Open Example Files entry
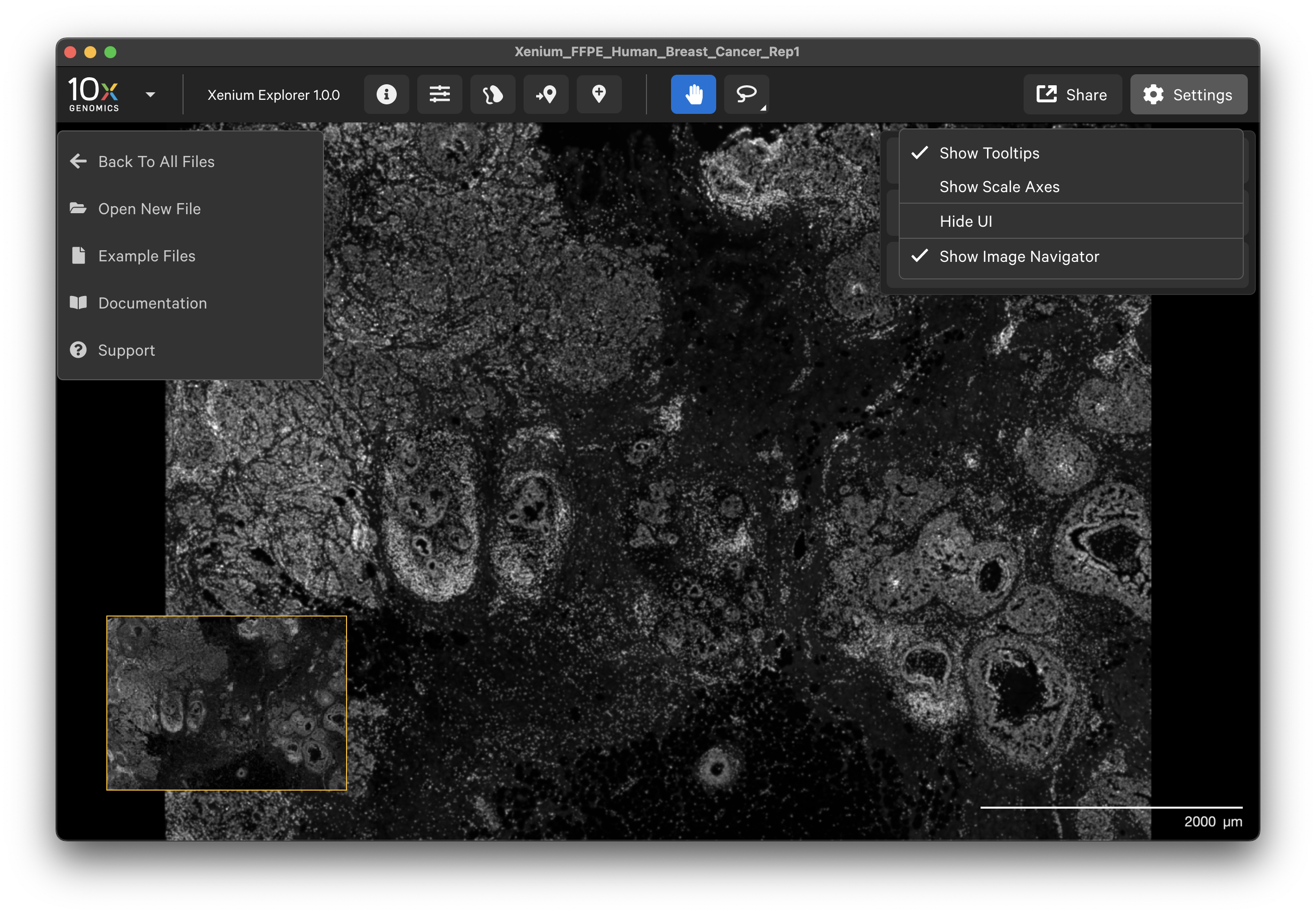1316x915 pixels. pos(190,256)
